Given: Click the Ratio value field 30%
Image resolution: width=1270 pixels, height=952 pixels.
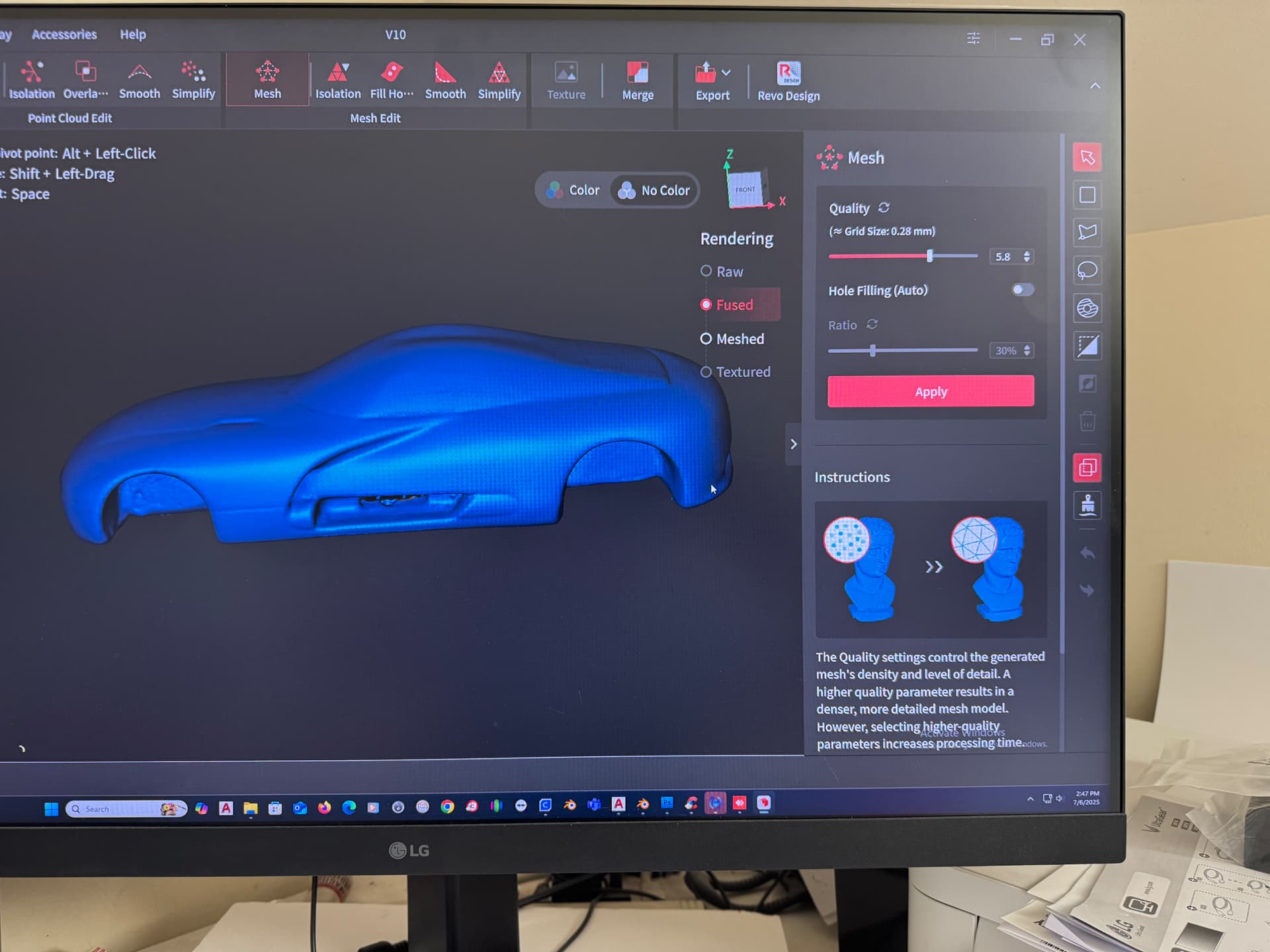Looking at the screenshot, I should 1005,350.
